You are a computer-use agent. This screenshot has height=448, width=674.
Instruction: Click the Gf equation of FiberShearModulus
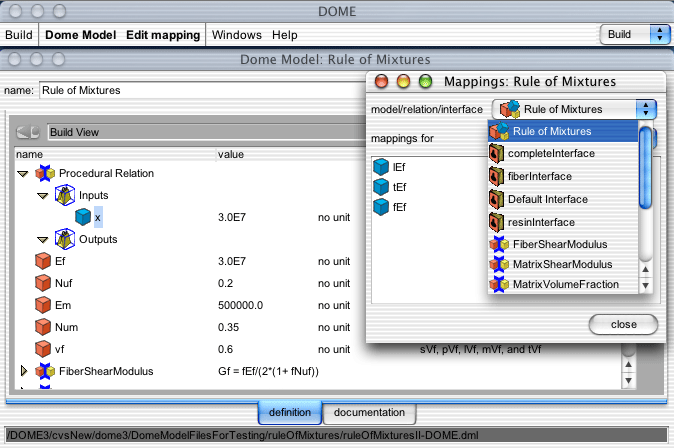click(x=268, y=371)
